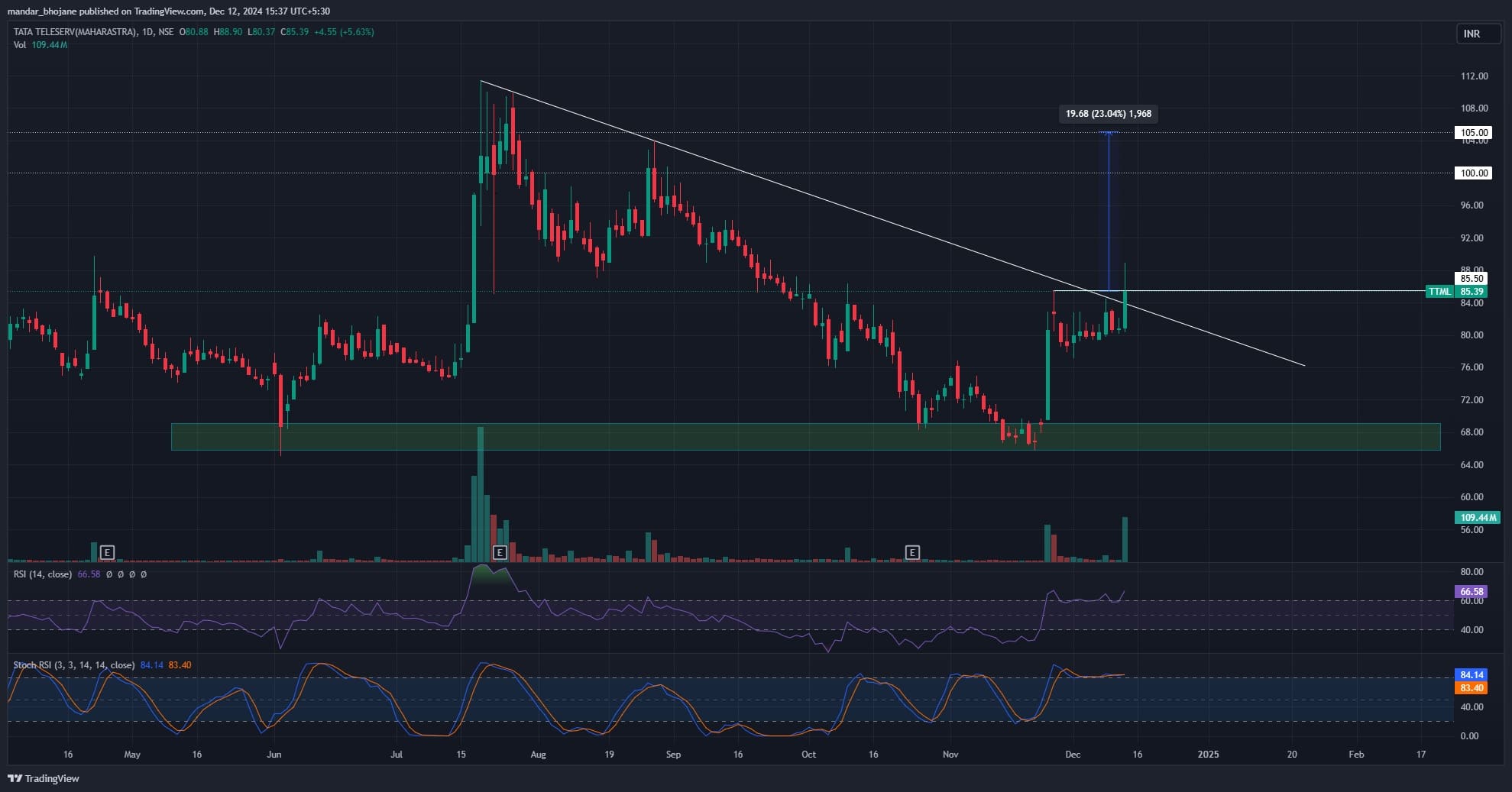Select the Stoch RSI indicator legend
Image resolution: width=1512 pixels, height=792 pixels.
click(73, 665)
